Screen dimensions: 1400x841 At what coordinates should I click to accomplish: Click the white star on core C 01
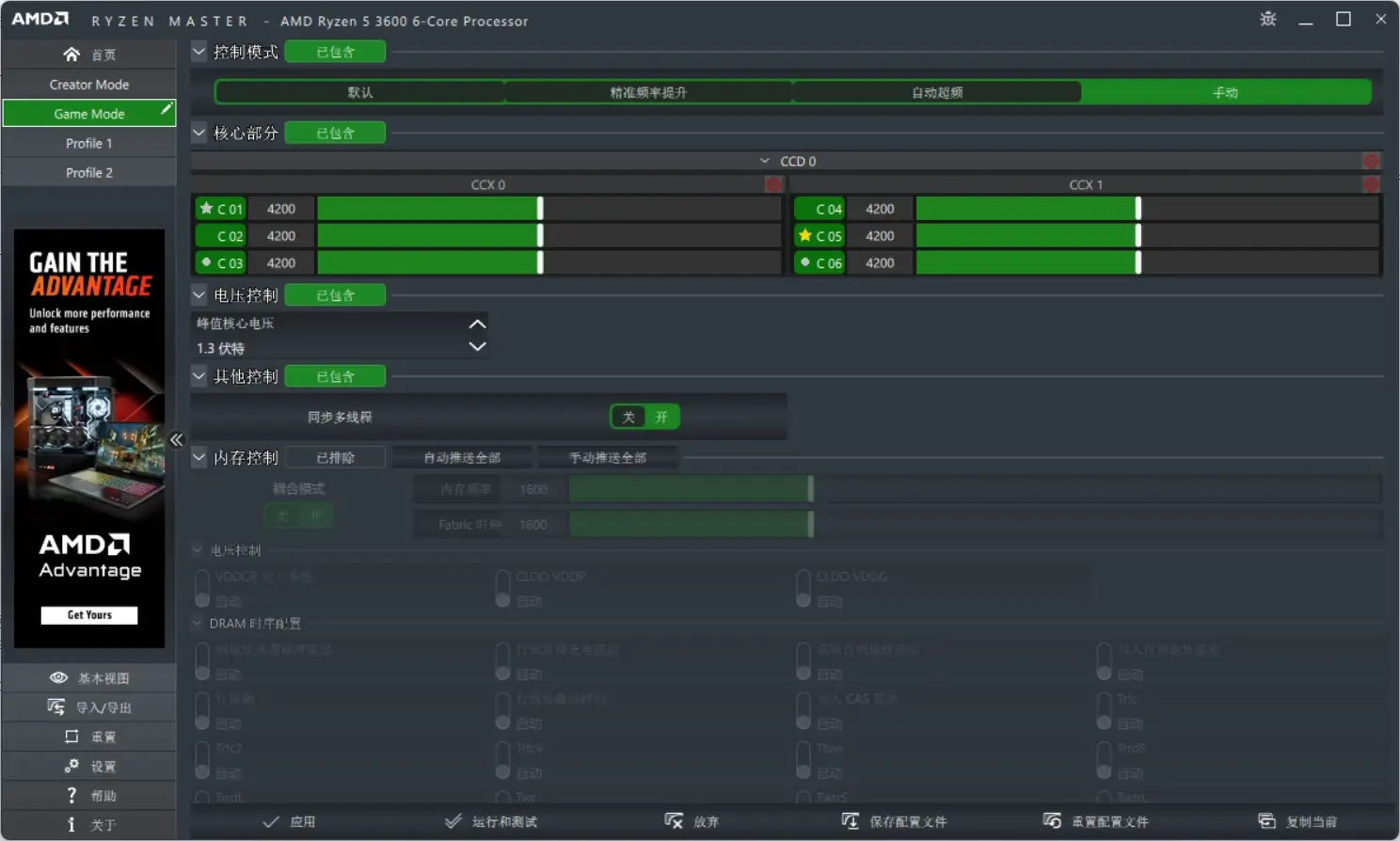[206, 208]
